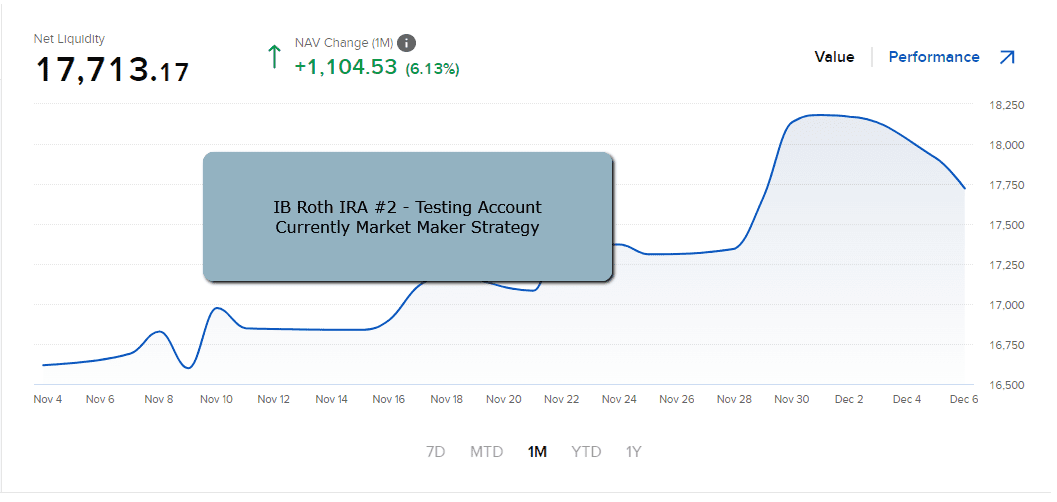The height and width of the screenshot is (502, 1057).
Task: Select the 7D time range
Action: 436,452
